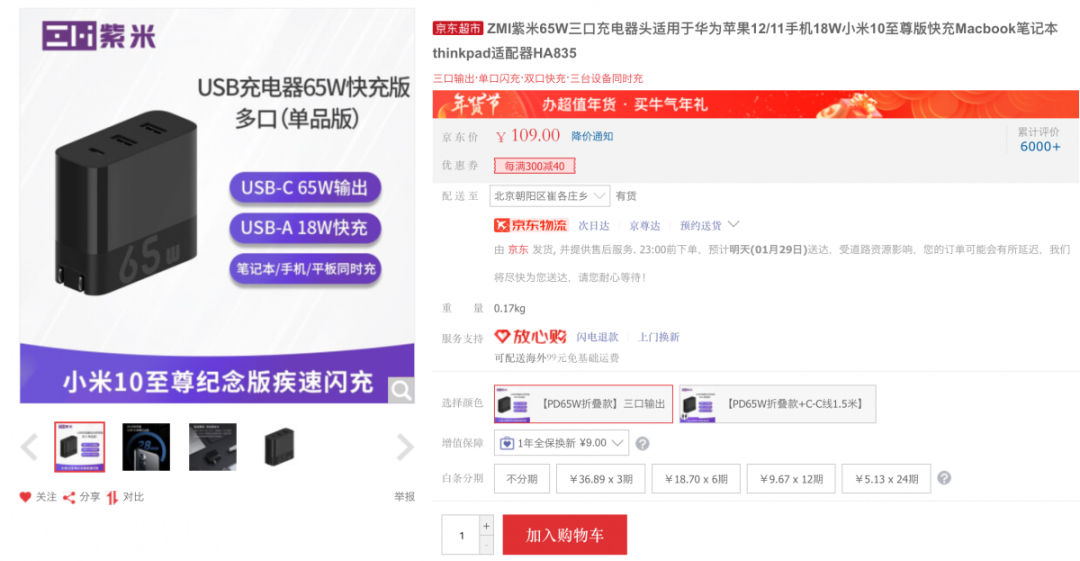
Task: Click the 降价通知 price alert link
Action: pyautogui.click(x=592, y=136)
